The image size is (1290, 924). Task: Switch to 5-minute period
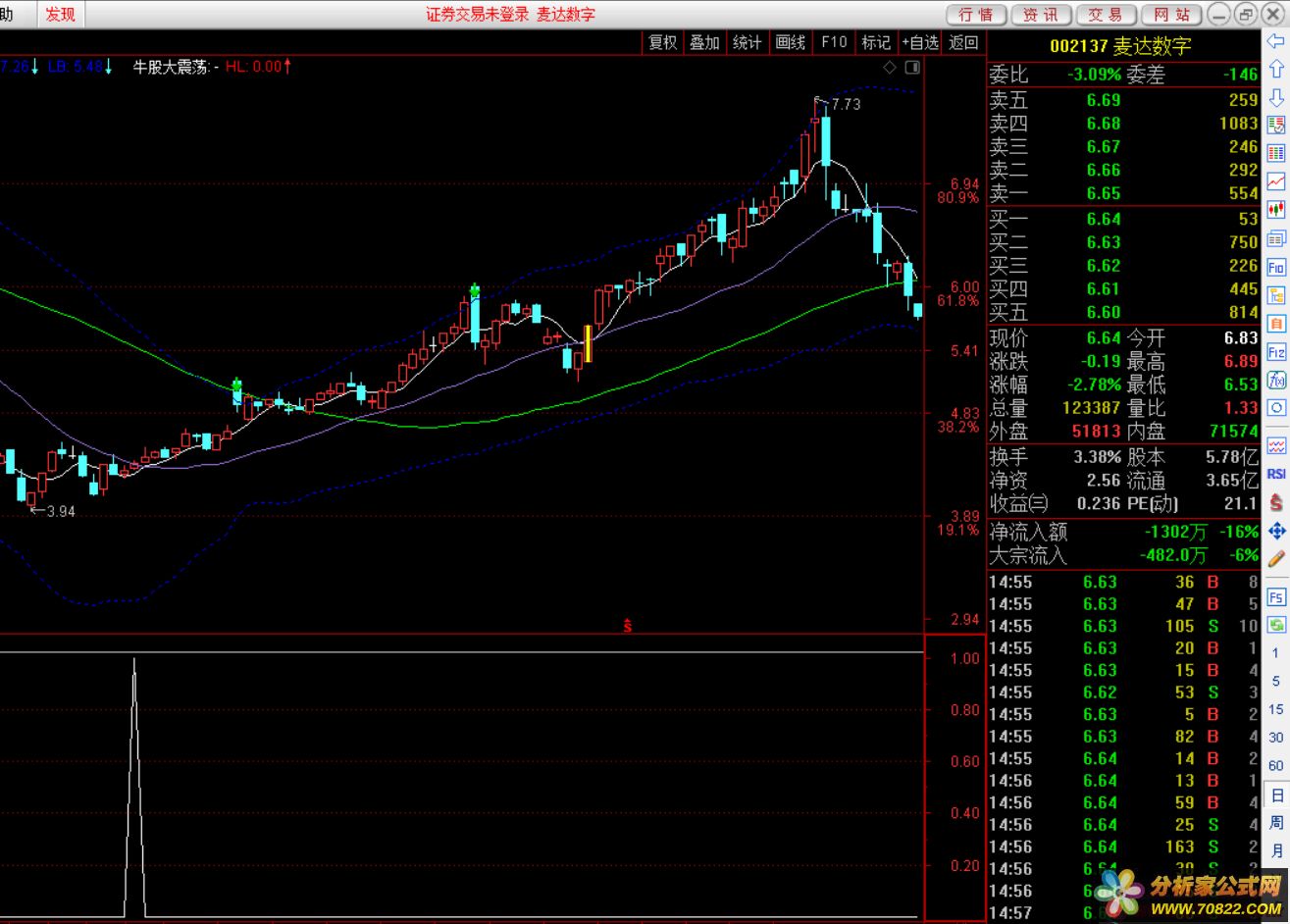tap(1276, 681)
